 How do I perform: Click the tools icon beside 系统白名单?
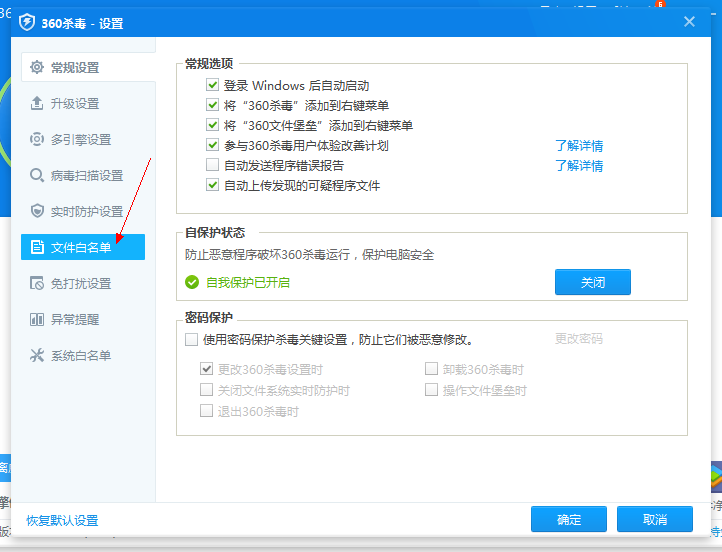37,355
